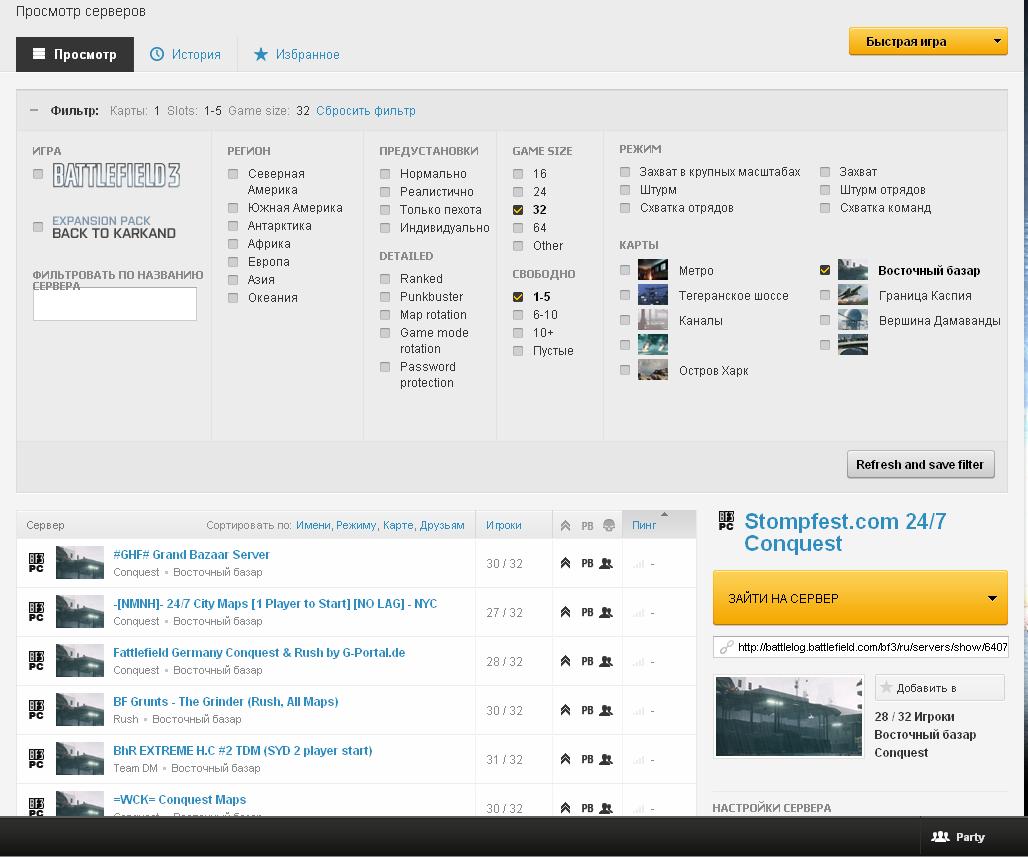Image resolution: width=1028 pixels, height=857 pixels.
Task: Click the skull icon in the column header
Action: click(x=608, y=525)
